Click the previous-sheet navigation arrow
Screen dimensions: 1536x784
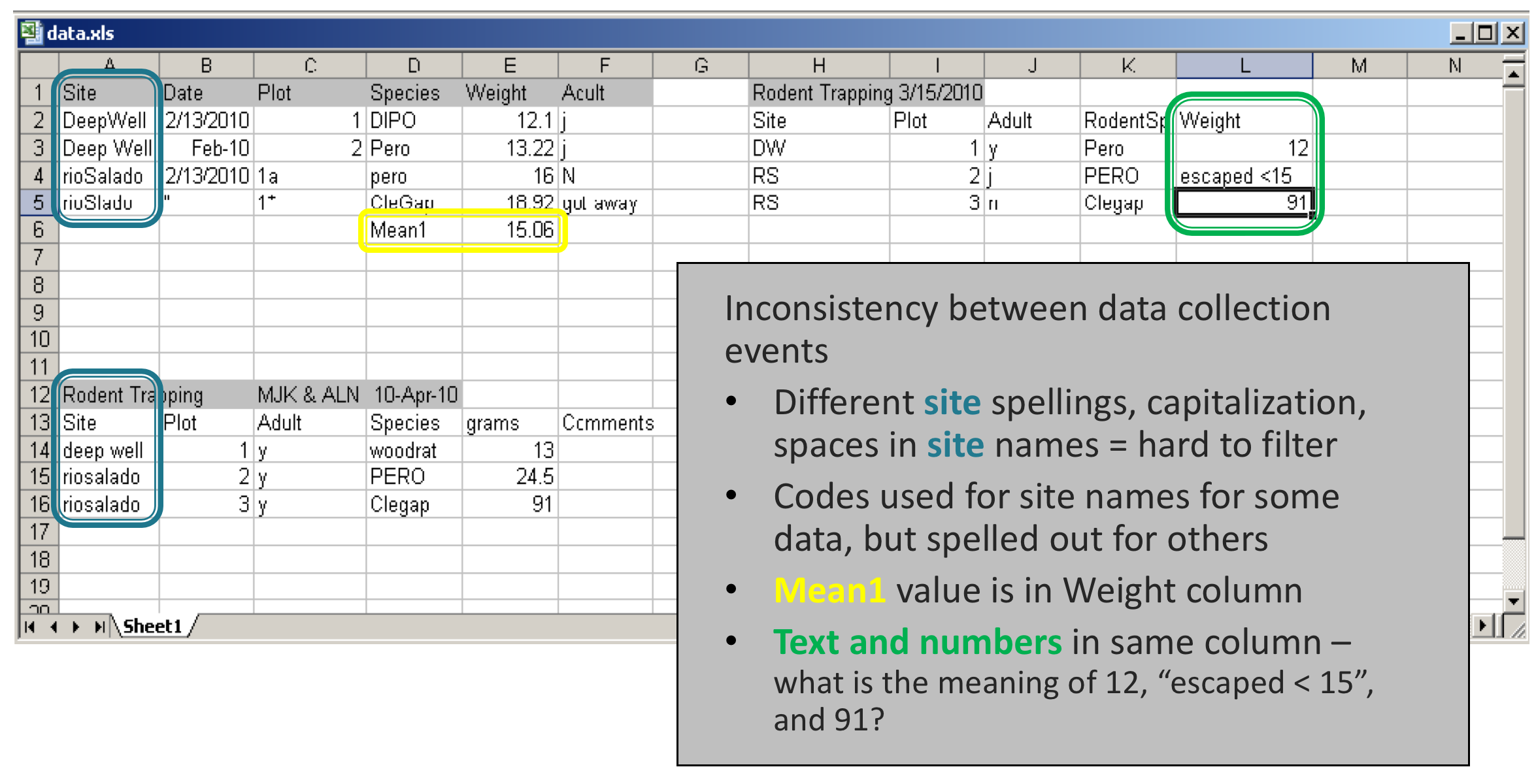click(52, 626)
